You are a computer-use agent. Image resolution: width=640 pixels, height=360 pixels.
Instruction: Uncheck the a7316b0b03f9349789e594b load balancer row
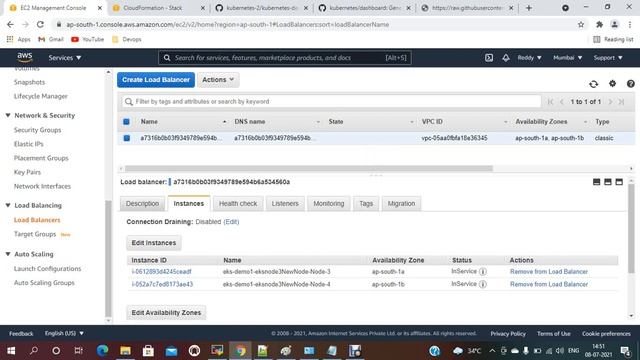click(127, 138)
